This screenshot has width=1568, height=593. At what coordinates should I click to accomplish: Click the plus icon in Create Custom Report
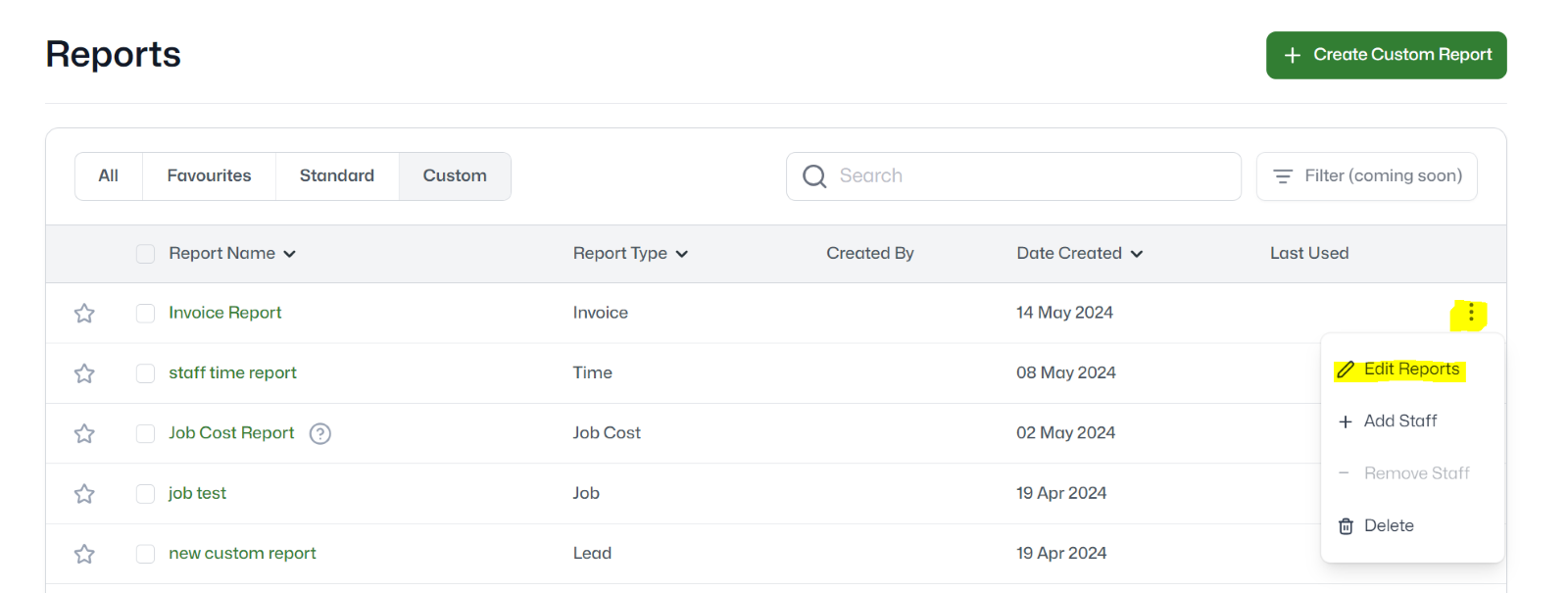click(1293, 55)
